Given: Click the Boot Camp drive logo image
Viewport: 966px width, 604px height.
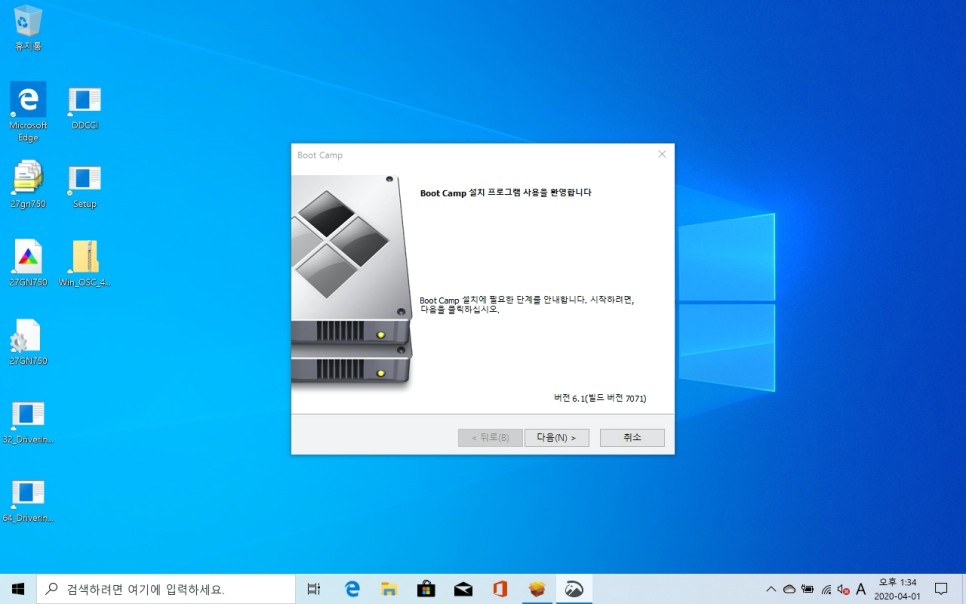Looking at the screenshot, I should click(352, 280).
